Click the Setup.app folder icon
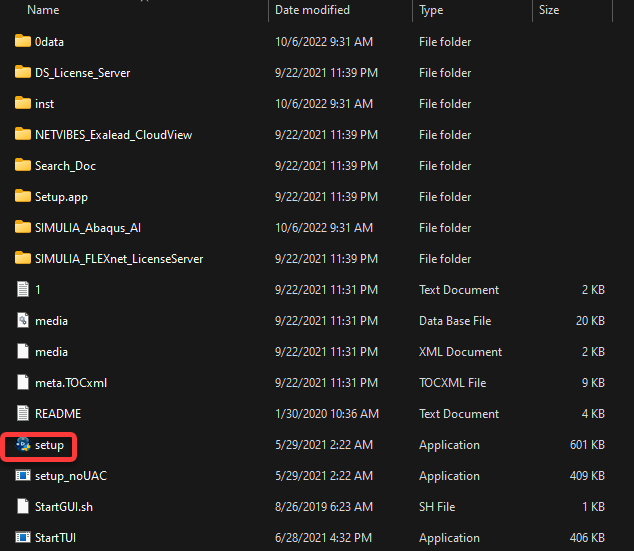 [23, 196]
